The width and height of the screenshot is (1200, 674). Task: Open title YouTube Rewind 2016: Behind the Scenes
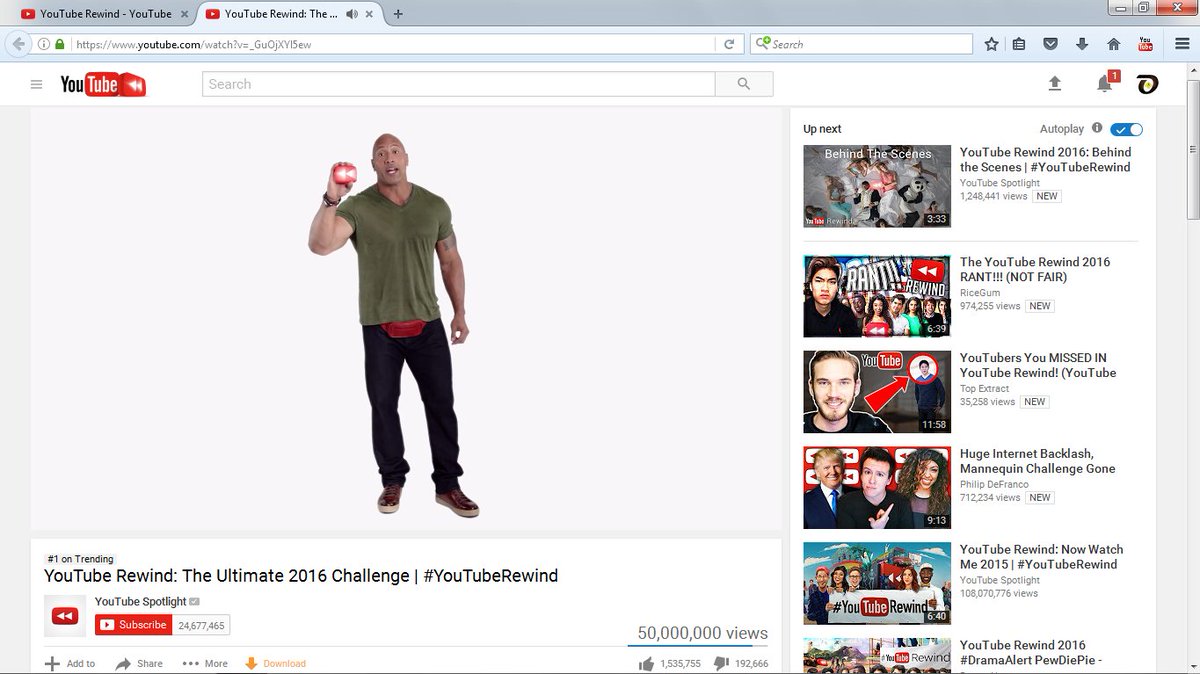point(1046,160)
